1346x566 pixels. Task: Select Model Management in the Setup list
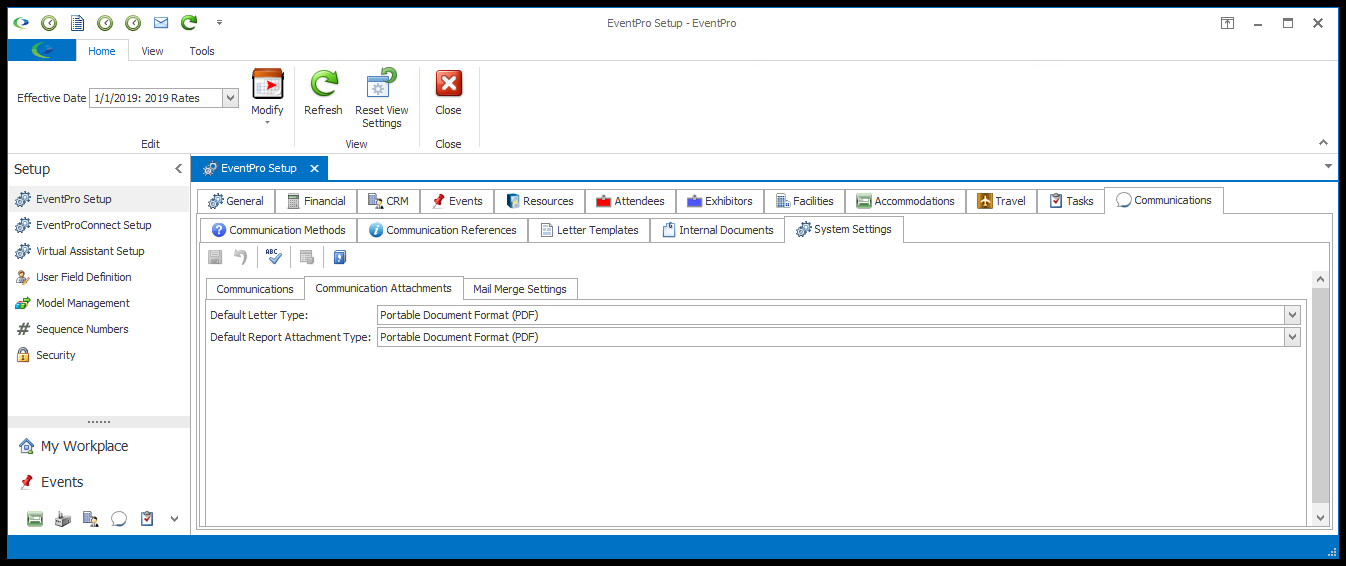(98, 303)
